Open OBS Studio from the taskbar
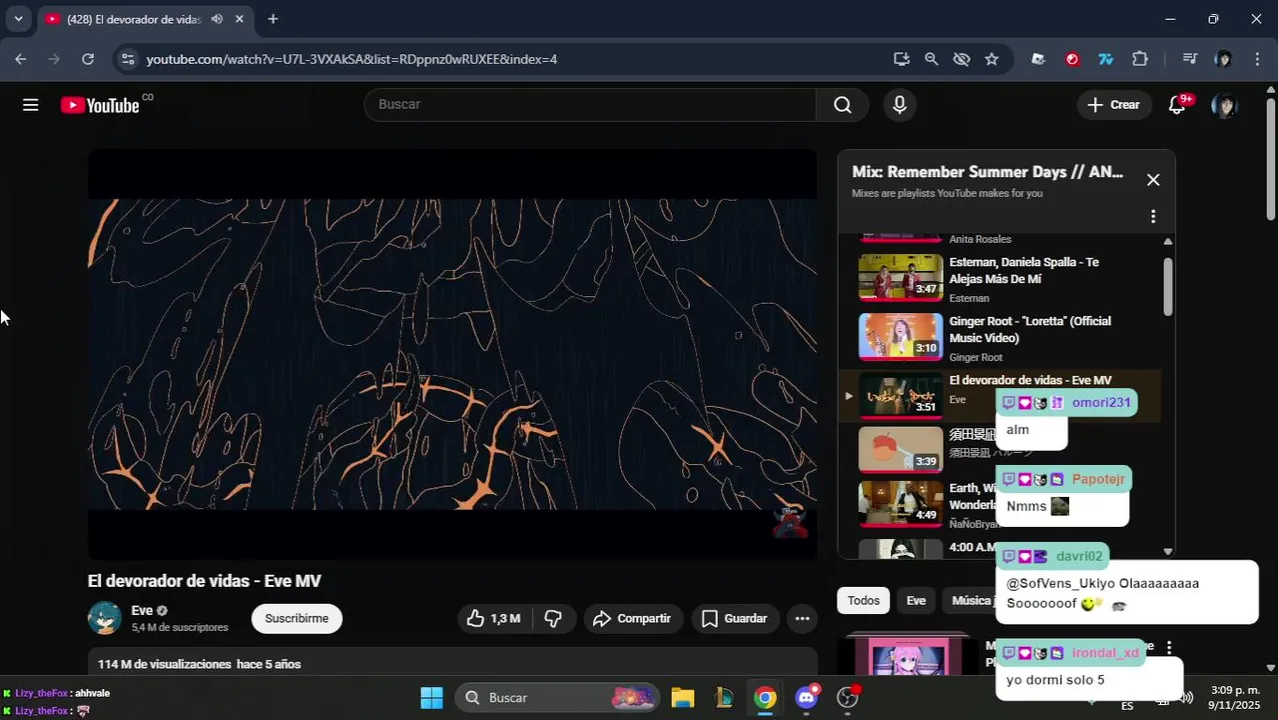The width and height of the screenshot is (1278, 720). coord(848,698)
